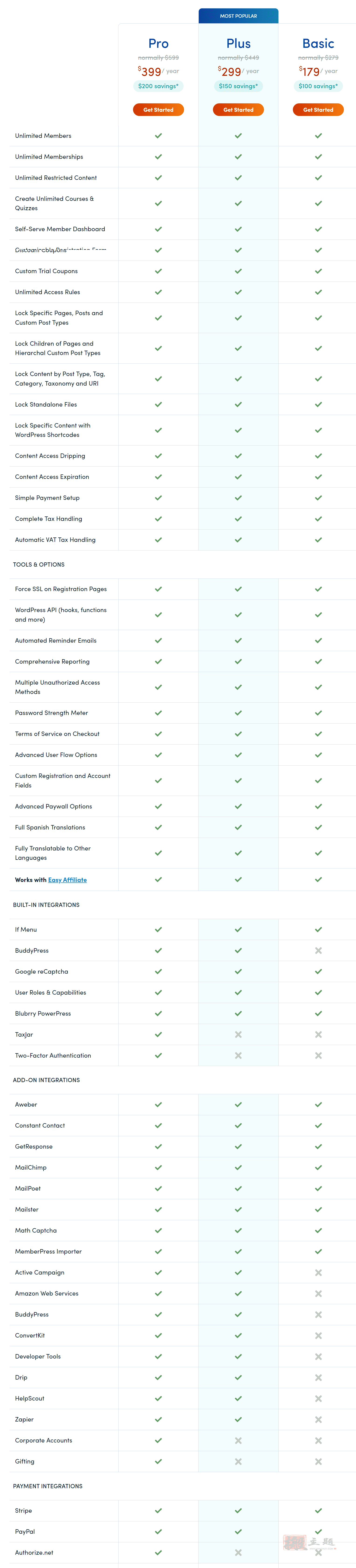
Task: Click the Plus X mark for Authorize.net
Action: tap(238, 1552)
